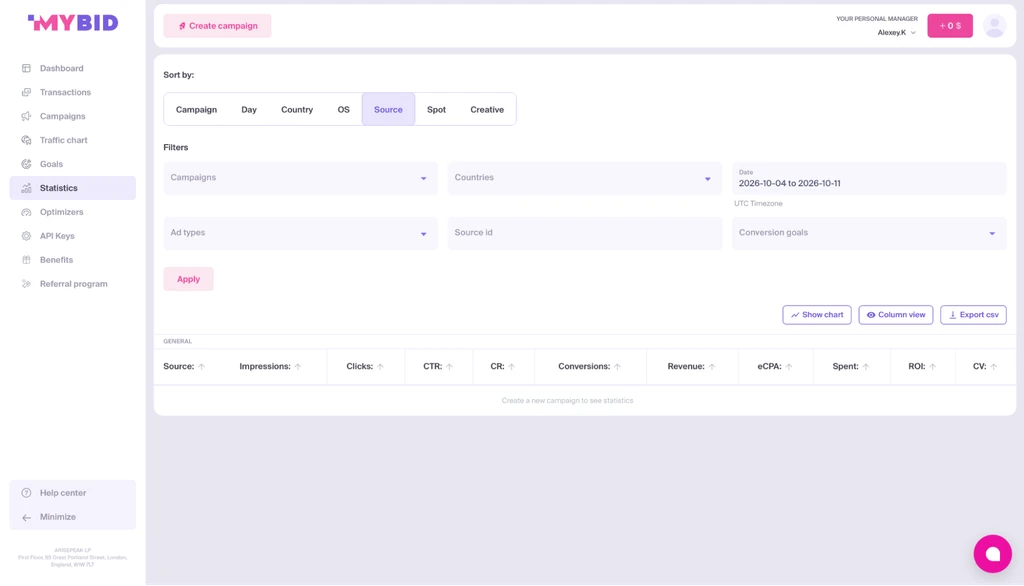The width and height of the screenshot is (1024, 586).
Task: Sort table by Clicks arrow
Action: coord(380,366)
